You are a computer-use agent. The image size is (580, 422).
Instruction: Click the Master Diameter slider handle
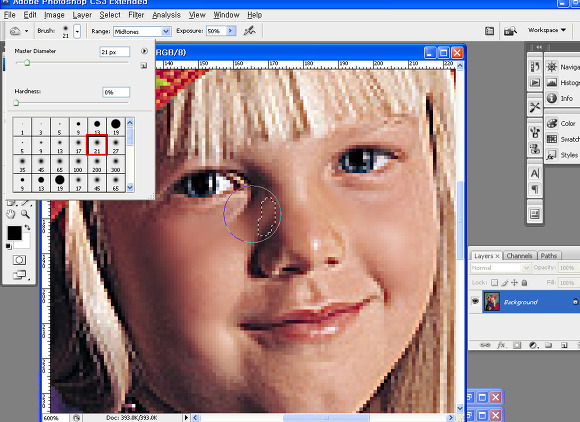click(27, 63)
